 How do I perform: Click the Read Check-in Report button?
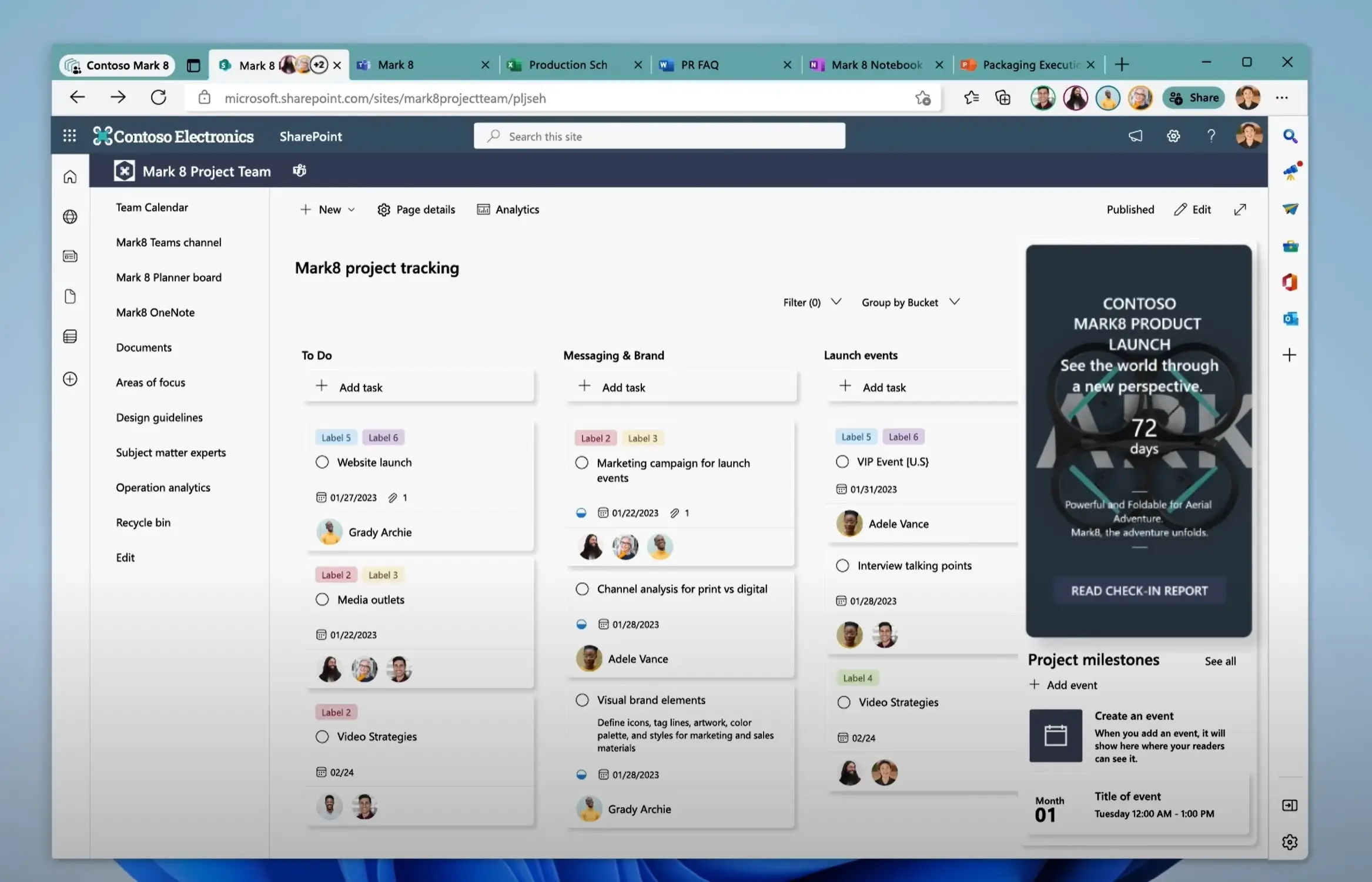pyautogui.click(x=1139, y=591)
